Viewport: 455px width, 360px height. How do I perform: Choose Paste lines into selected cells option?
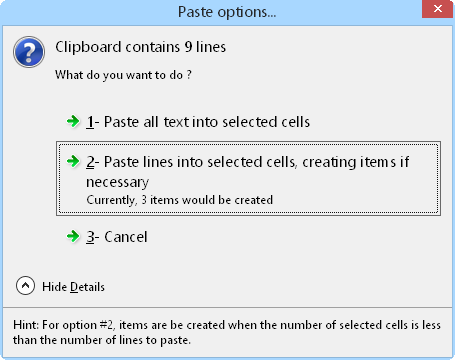pos(248,178)
